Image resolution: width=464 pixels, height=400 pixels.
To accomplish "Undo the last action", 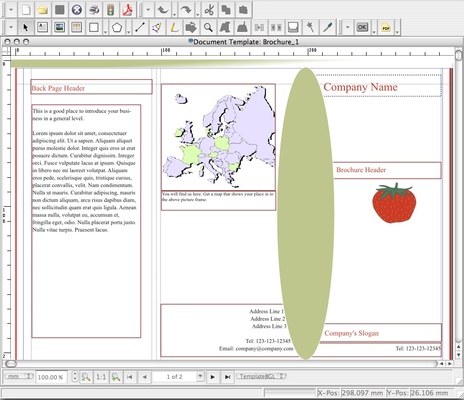I will pos(163,10).
